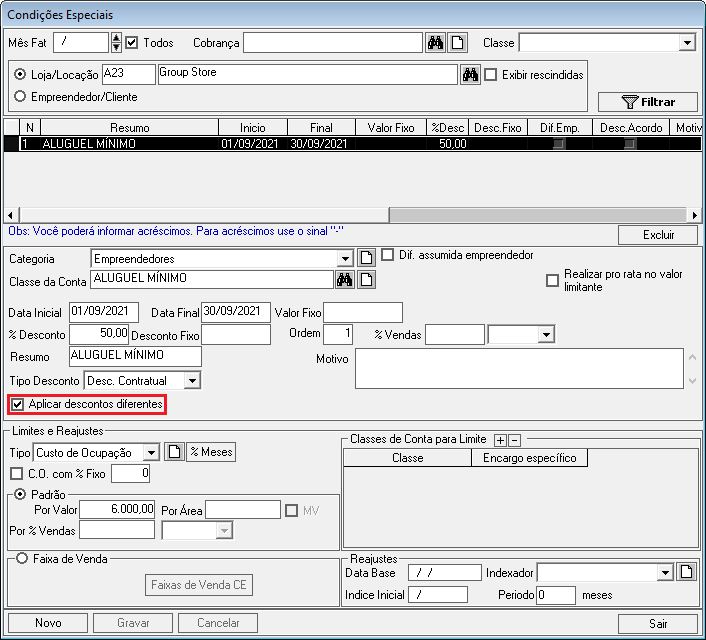Click the Indice Inicial field
706x640 pixels.
tap(438, 595)
